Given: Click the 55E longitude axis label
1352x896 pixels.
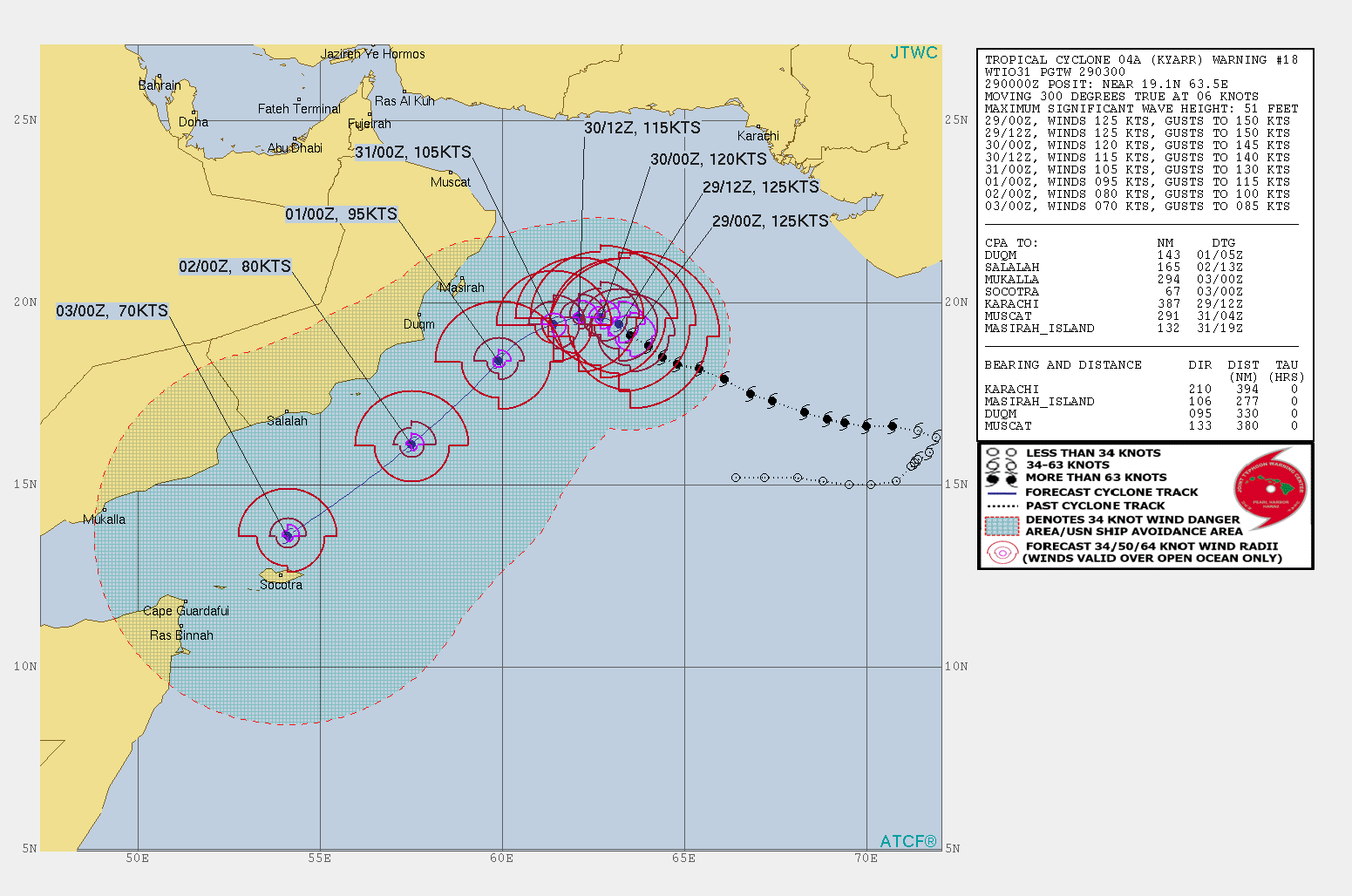Looking at the screenshot, I should pos(320,859).
